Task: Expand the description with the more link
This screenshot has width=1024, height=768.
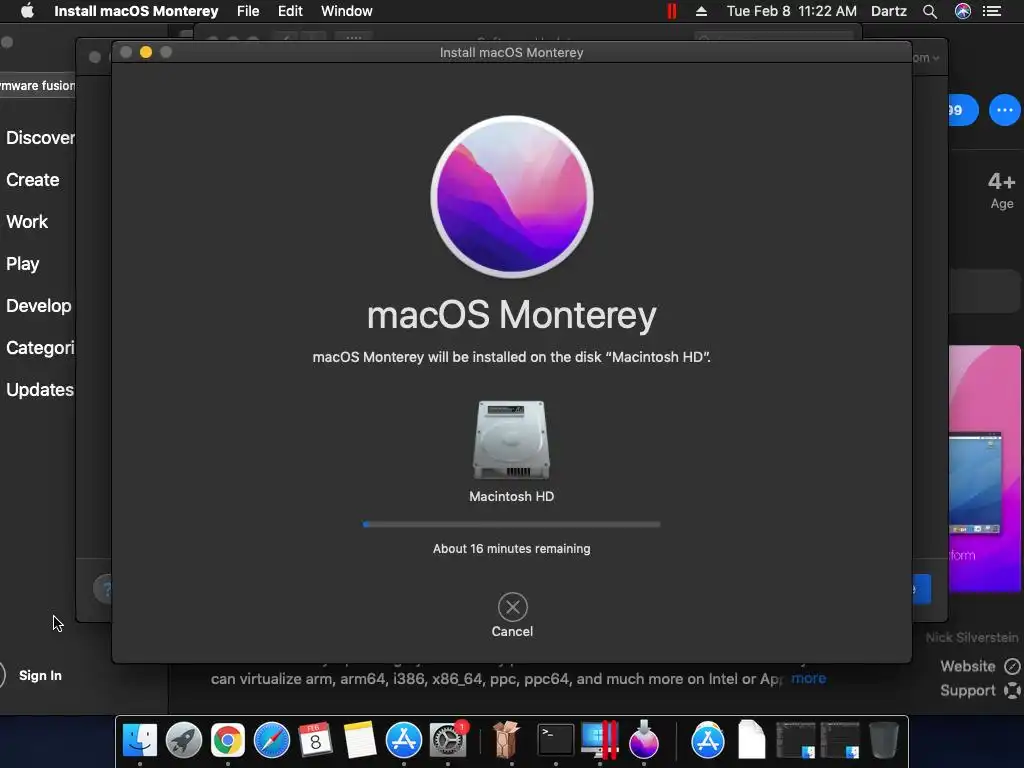Action: (808, 679)
